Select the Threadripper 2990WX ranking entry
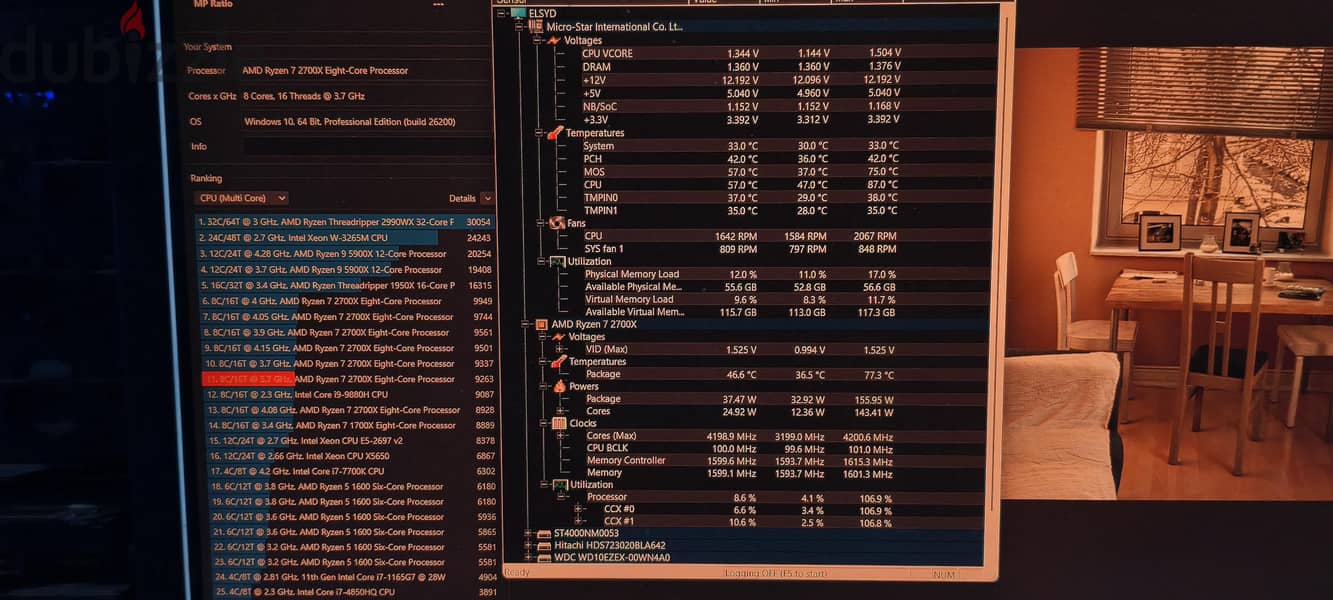The height and width of the screenshot is (600, 1333). click(345, 222)
